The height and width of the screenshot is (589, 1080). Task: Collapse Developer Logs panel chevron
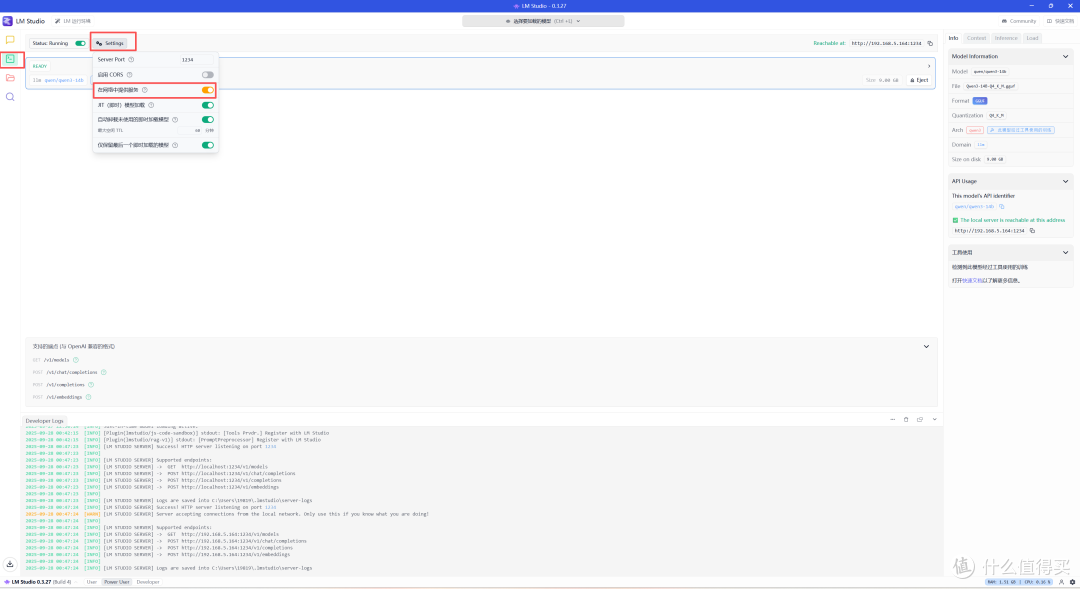click(935, 420)
